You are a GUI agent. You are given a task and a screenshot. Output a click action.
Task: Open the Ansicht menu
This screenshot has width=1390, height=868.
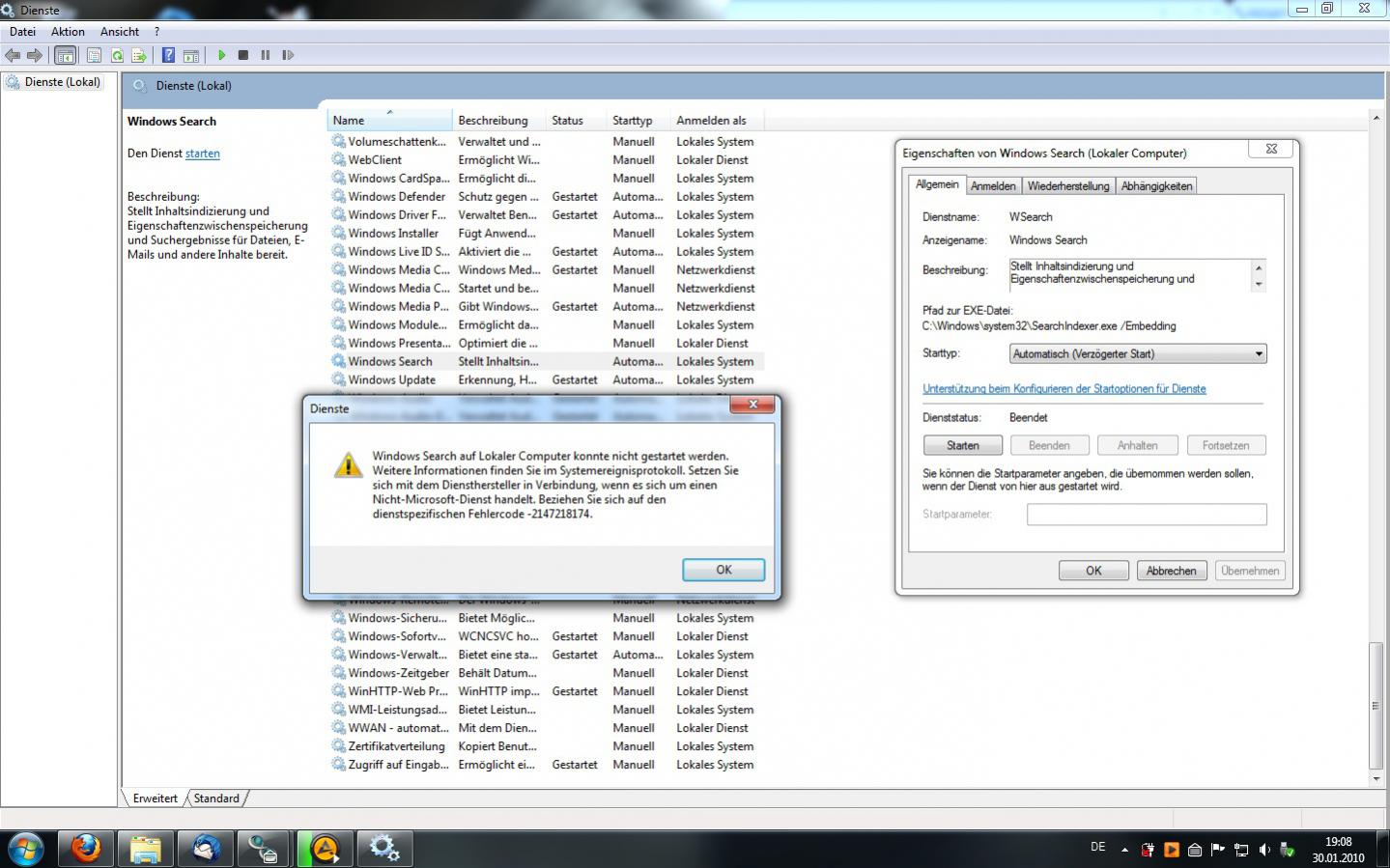click(120, 32)
